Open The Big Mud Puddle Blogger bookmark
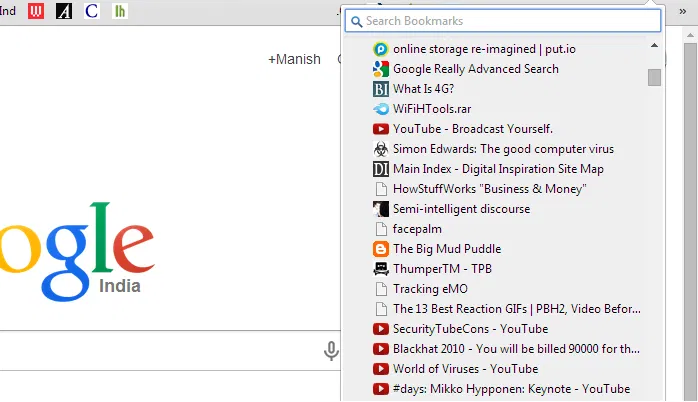698x402 pixels. point(446,249)
